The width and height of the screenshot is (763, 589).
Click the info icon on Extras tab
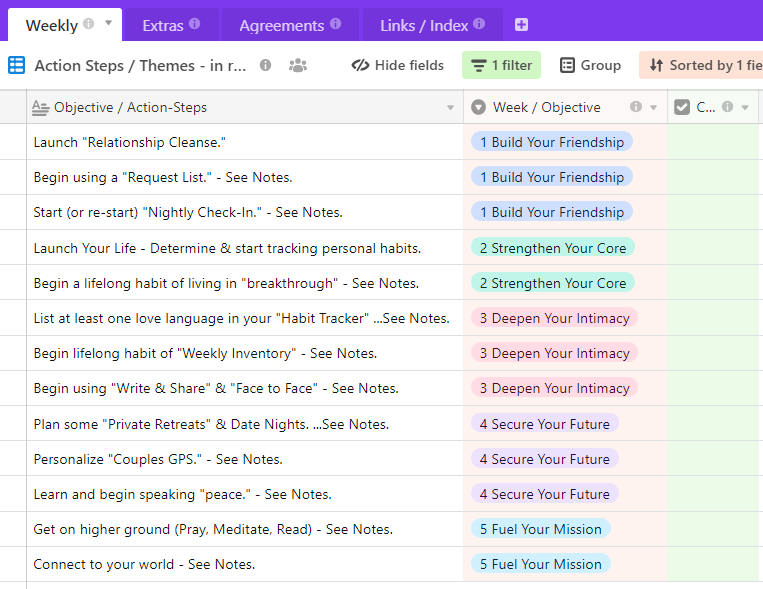[195, 24]
